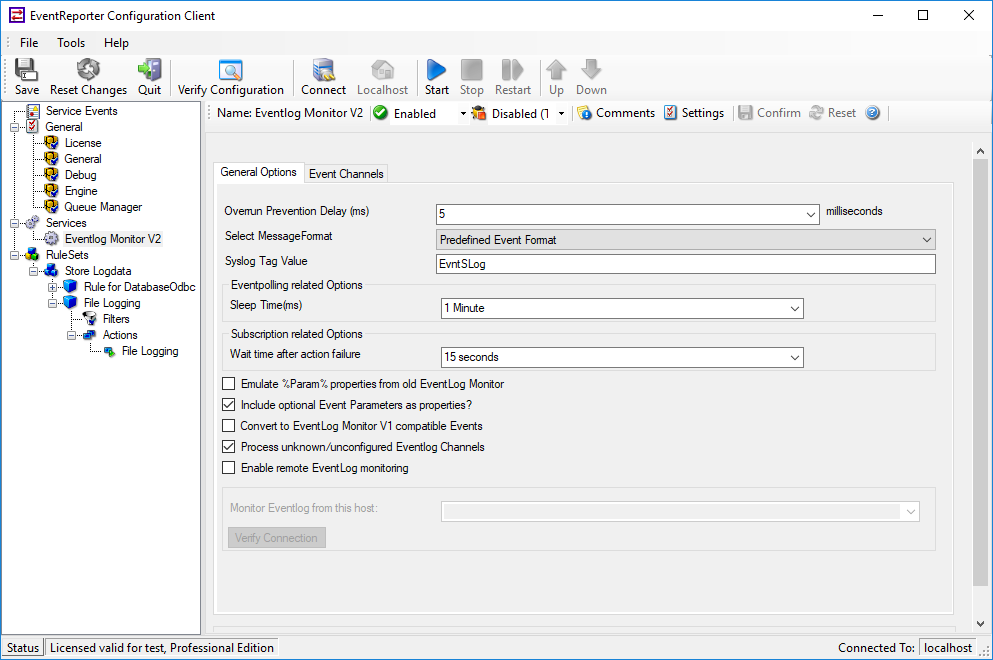
Task: Open Settings in the service header bar
Action: click(694, 113)
